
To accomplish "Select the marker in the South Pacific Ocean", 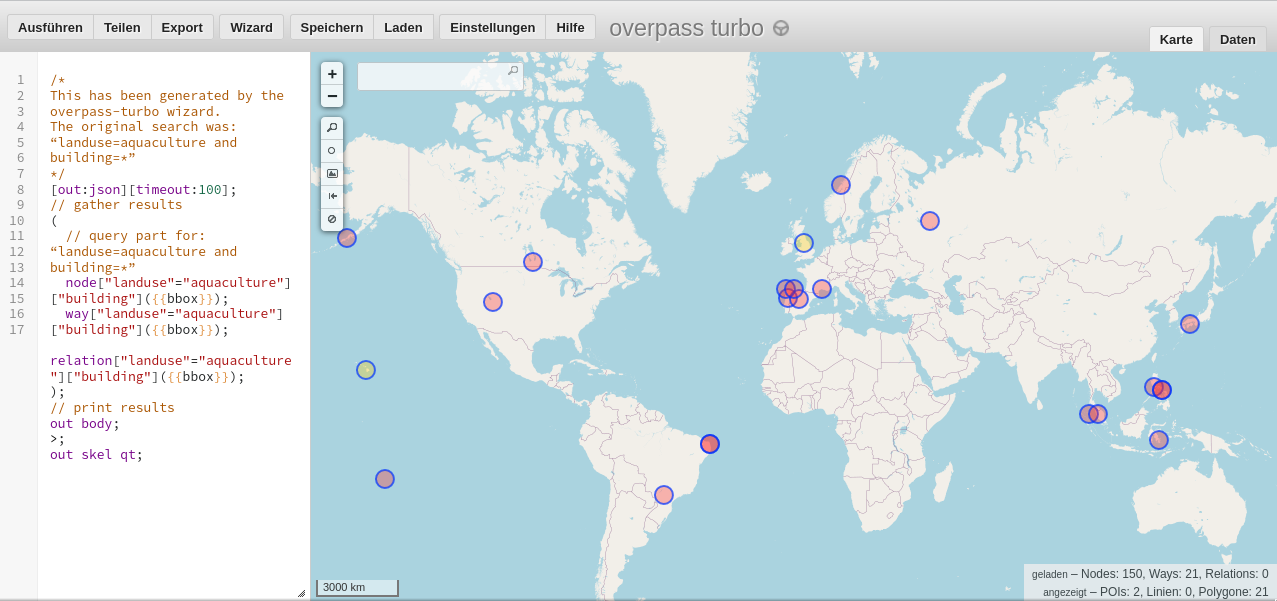I will click(x=385, y=479).
